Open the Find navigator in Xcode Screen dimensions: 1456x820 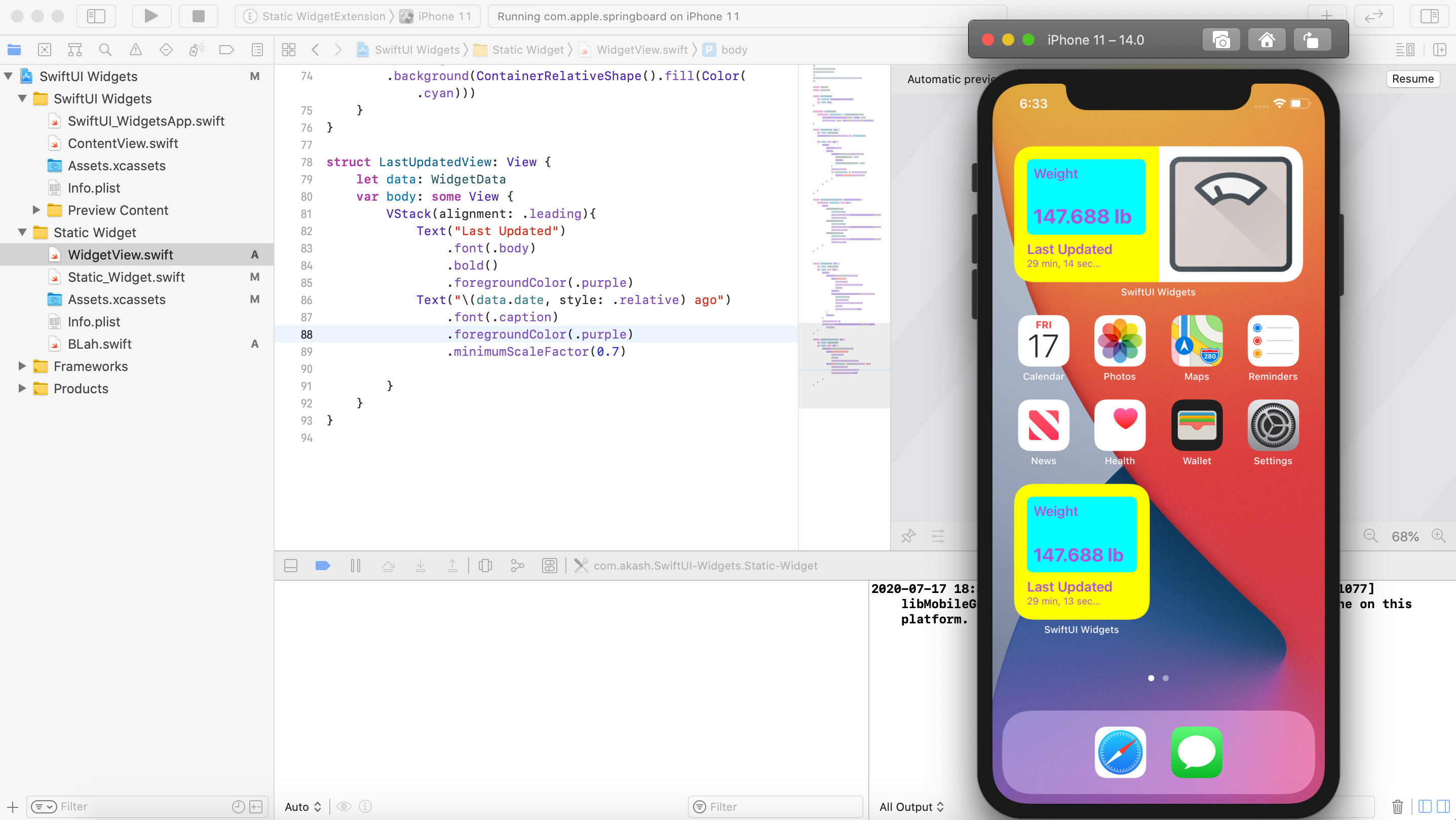[104, 49]
